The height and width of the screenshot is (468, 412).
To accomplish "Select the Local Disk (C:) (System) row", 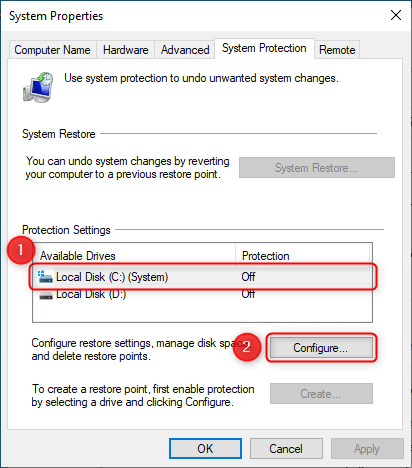I will point(203,277).
